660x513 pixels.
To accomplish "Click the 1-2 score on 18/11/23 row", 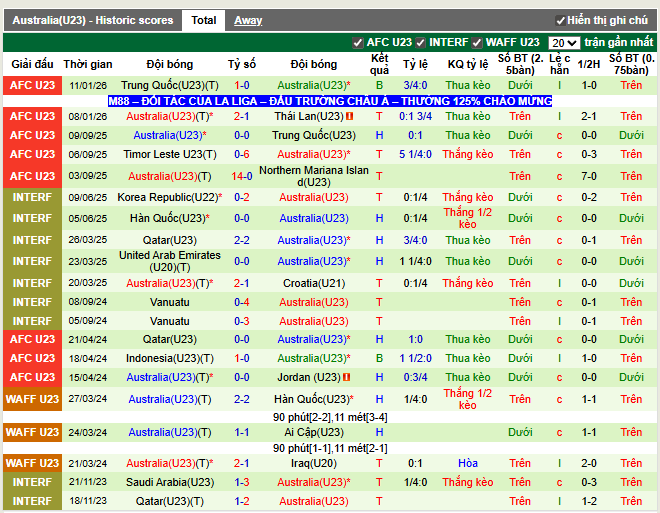I will click(x=242, y=501).
